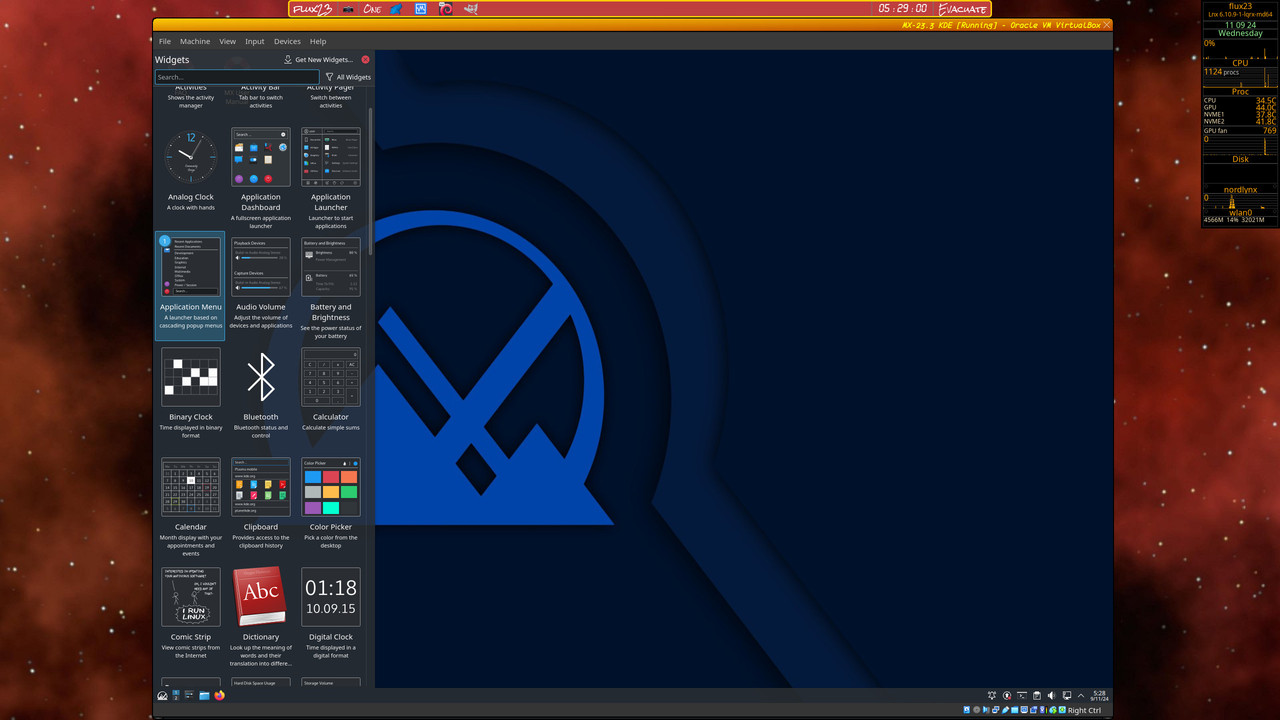Open the All Widgets filter dropdown
This screenshot has height=720, width=1280.
pyautogui.click(x=348, y=77)
